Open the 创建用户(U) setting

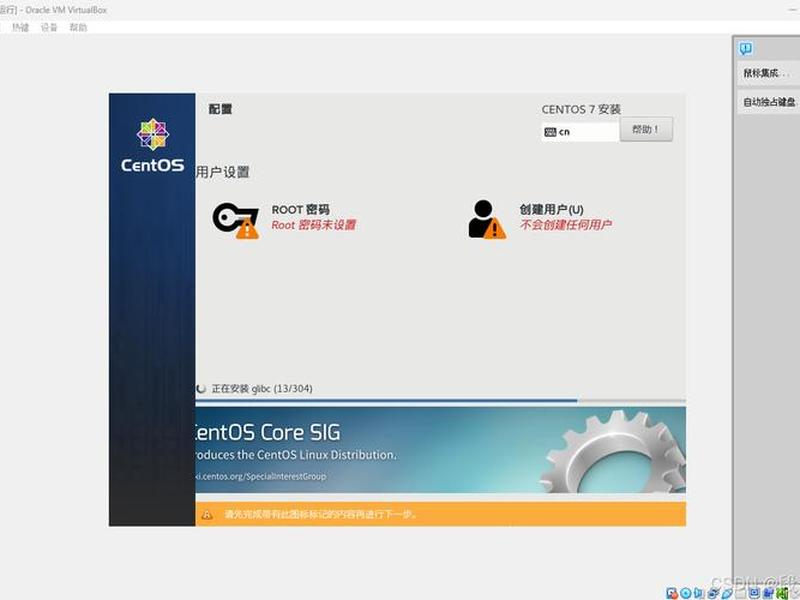540,219
